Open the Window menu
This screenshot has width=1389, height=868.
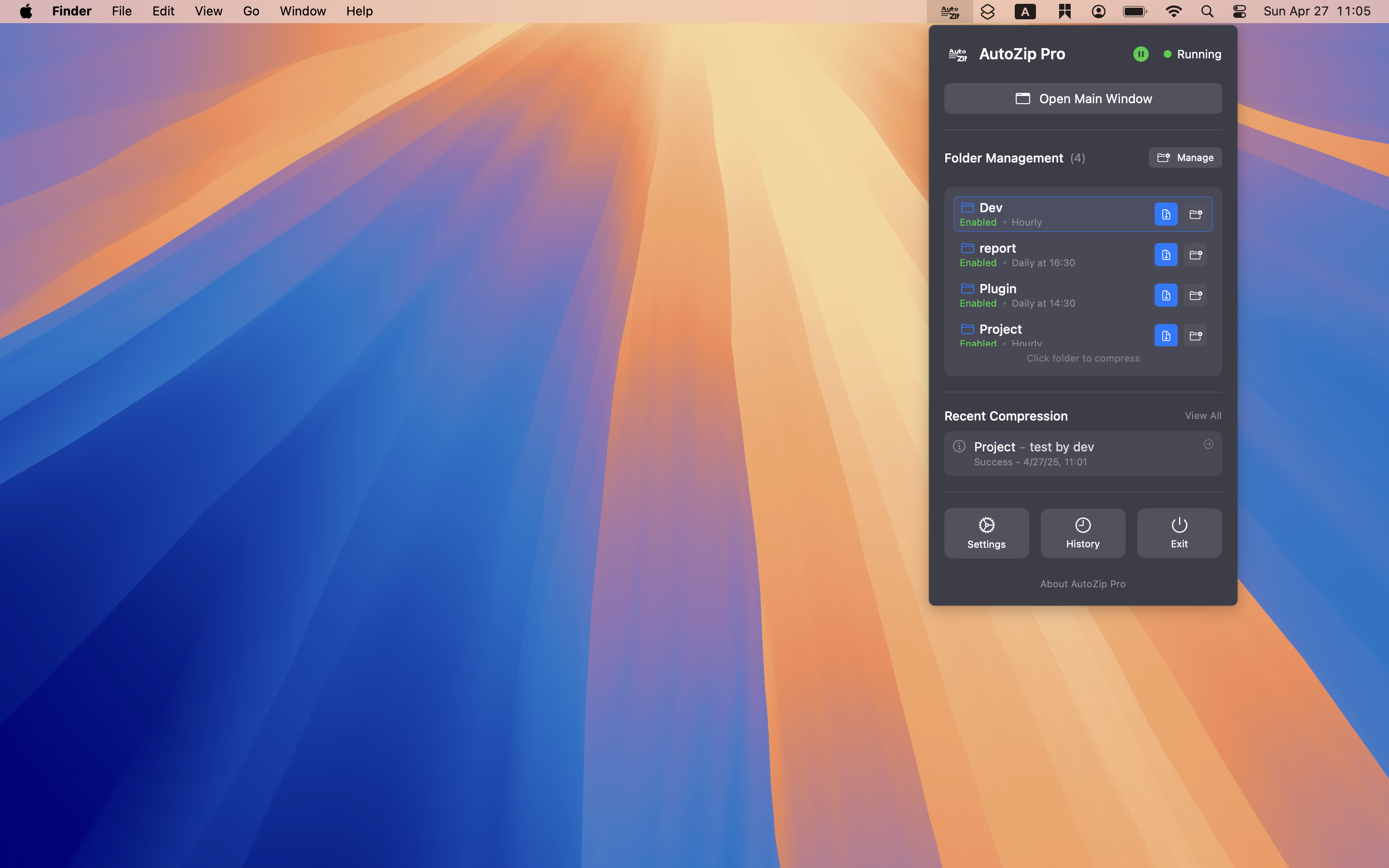pyautogui.click(x=302, y=12)
